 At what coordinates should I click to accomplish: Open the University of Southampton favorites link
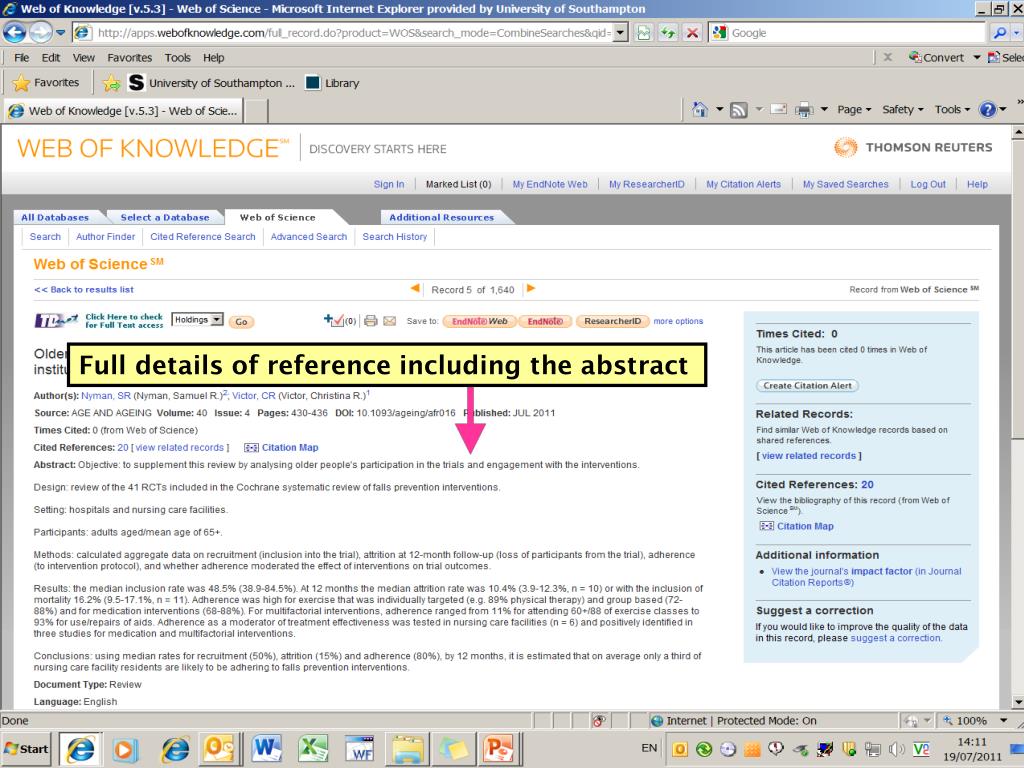212,83
